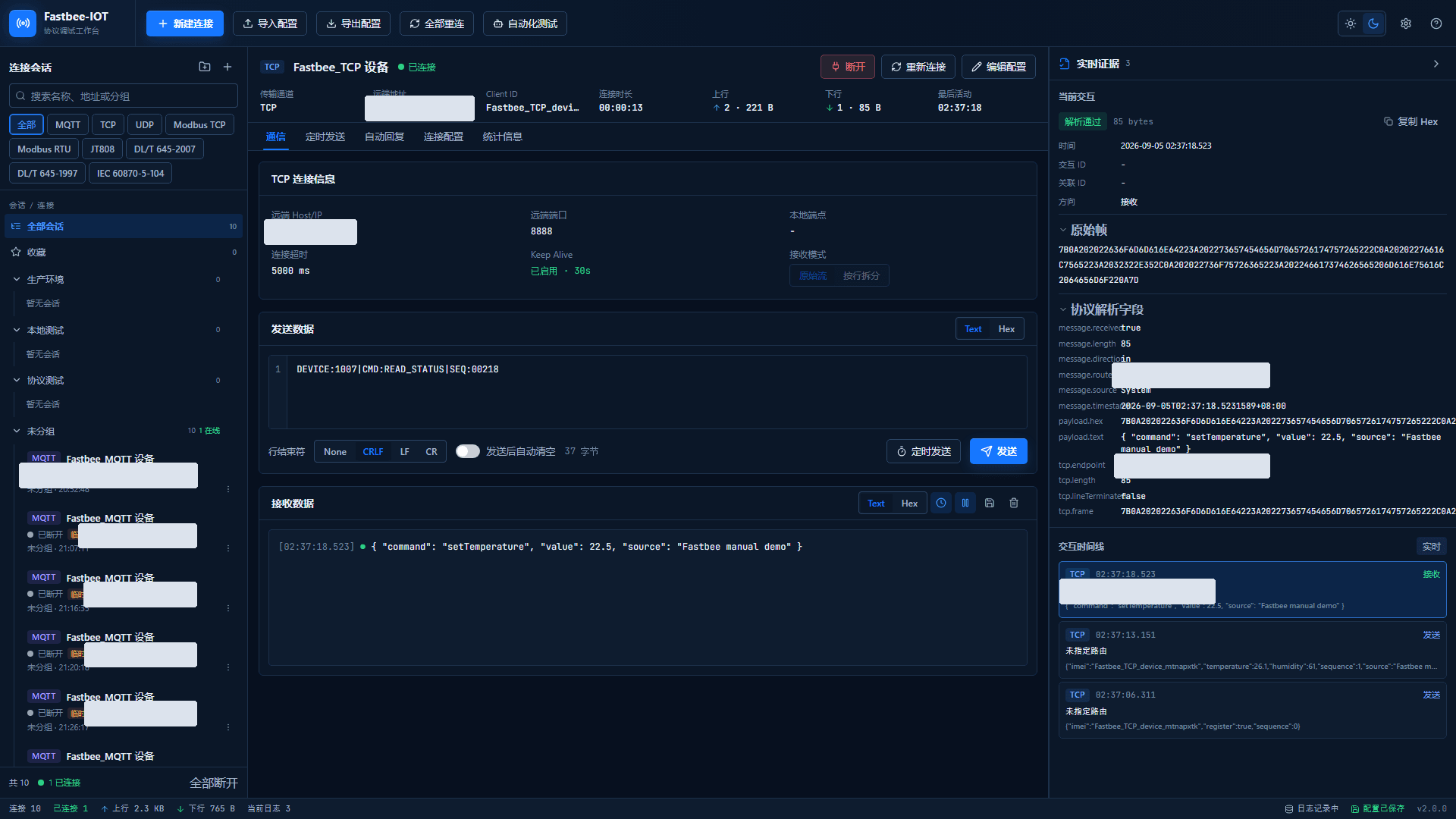Open settings gear icon in header
The image size is (1456, 819).
(x=1406, y=24)
